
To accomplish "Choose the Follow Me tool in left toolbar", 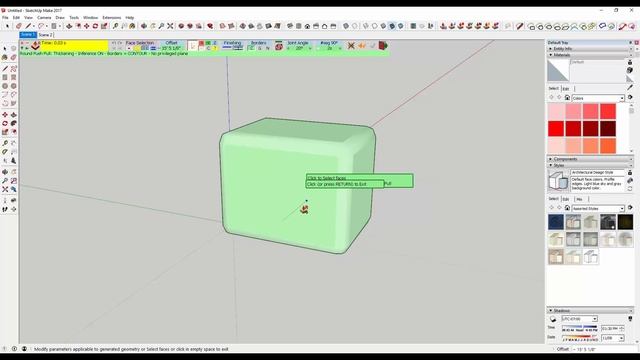I will pyautogui.click(x=13, y=123).
